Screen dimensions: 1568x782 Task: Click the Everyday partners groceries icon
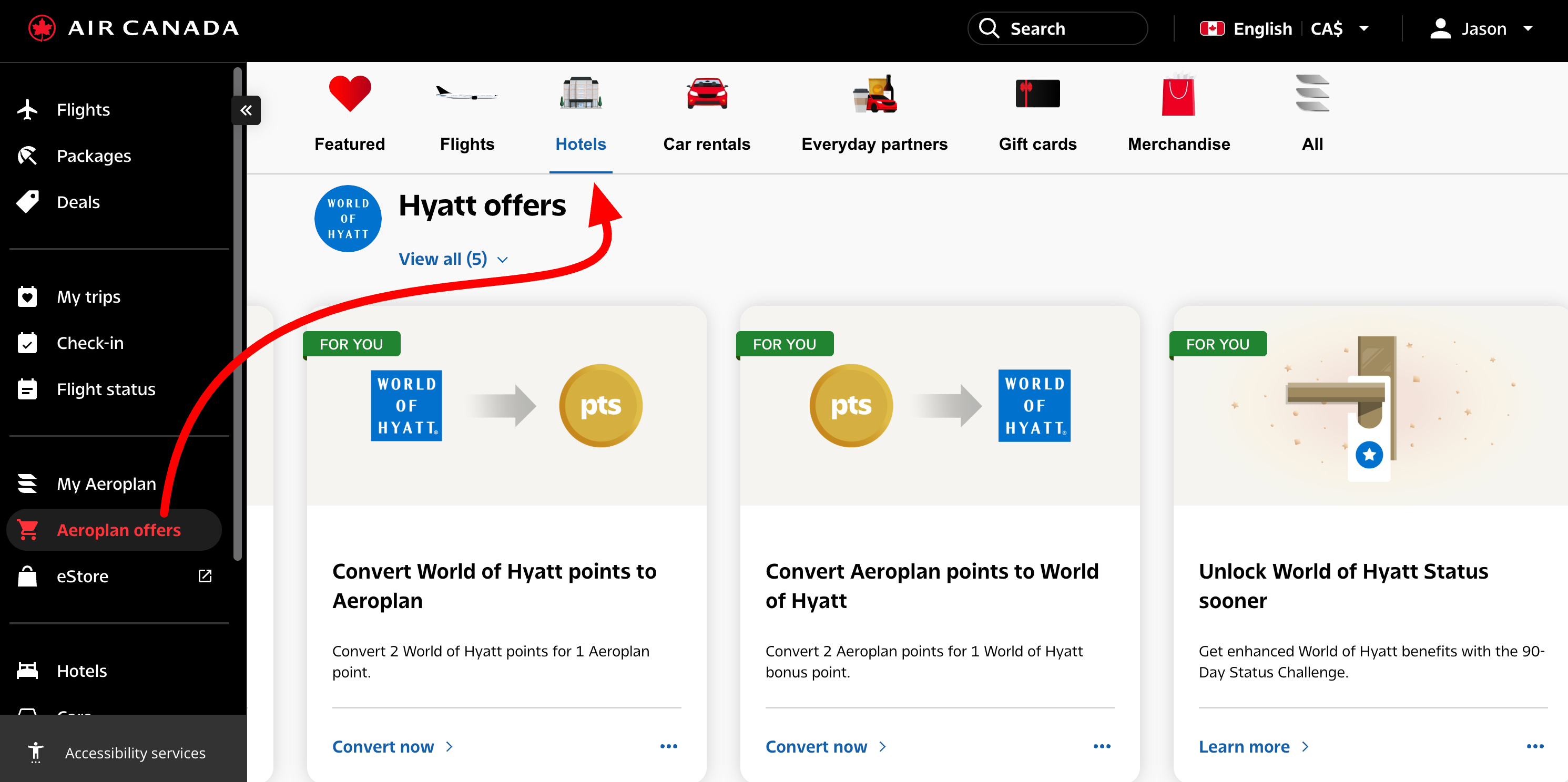point(874,94)
